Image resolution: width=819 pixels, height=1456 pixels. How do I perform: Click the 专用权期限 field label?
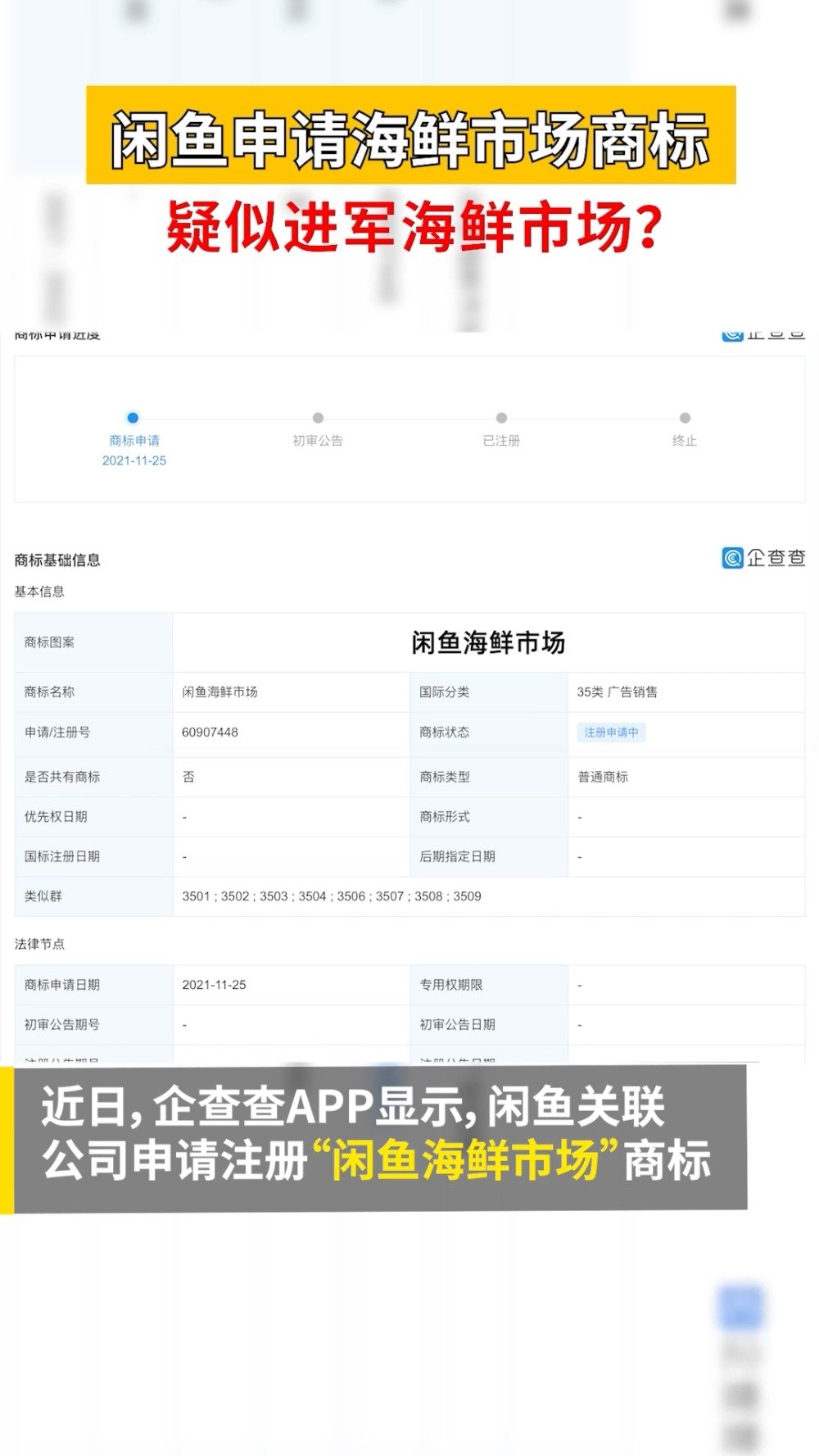click(451, 985)
